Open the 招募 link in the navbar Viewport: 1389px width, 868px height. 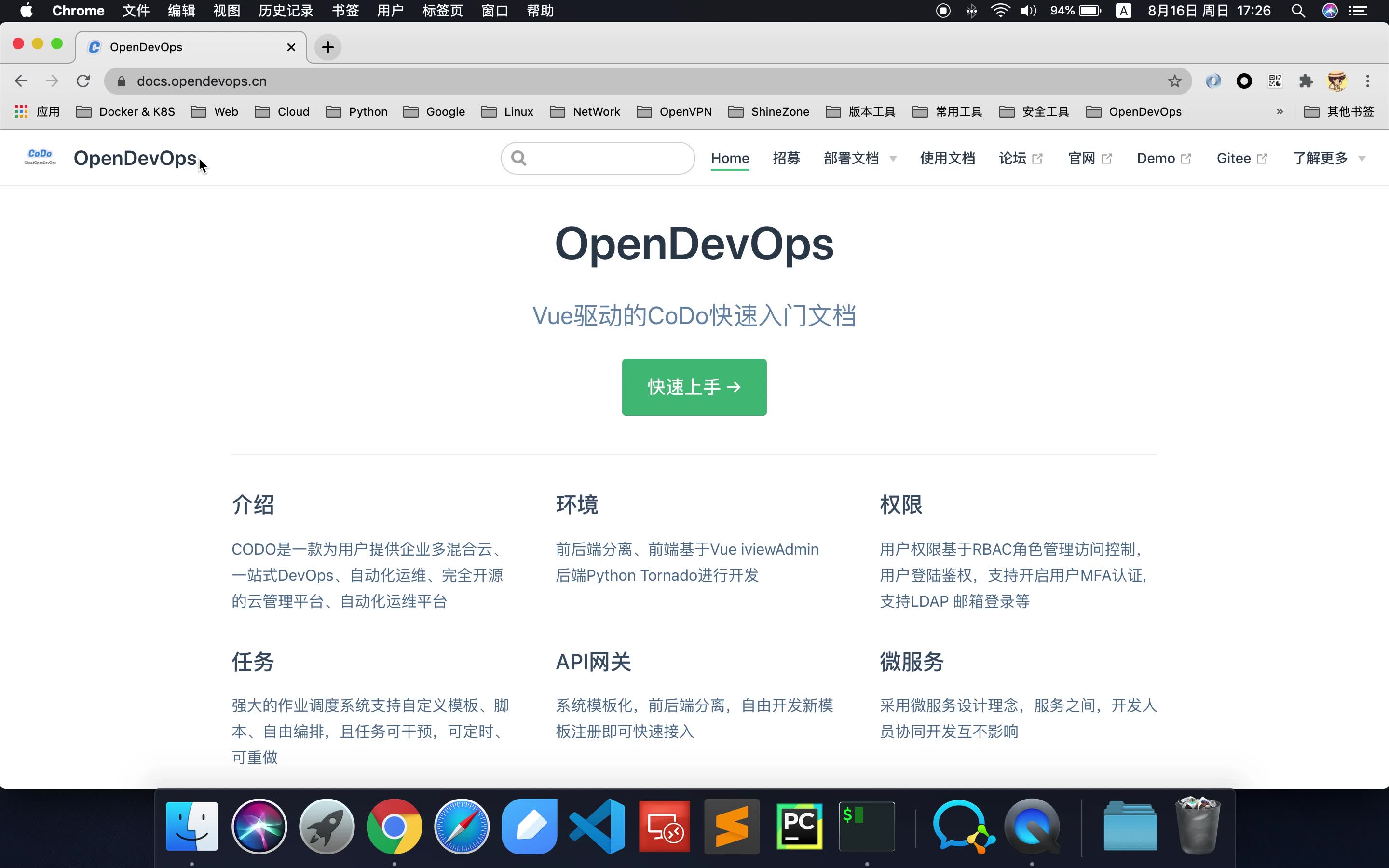786,159
